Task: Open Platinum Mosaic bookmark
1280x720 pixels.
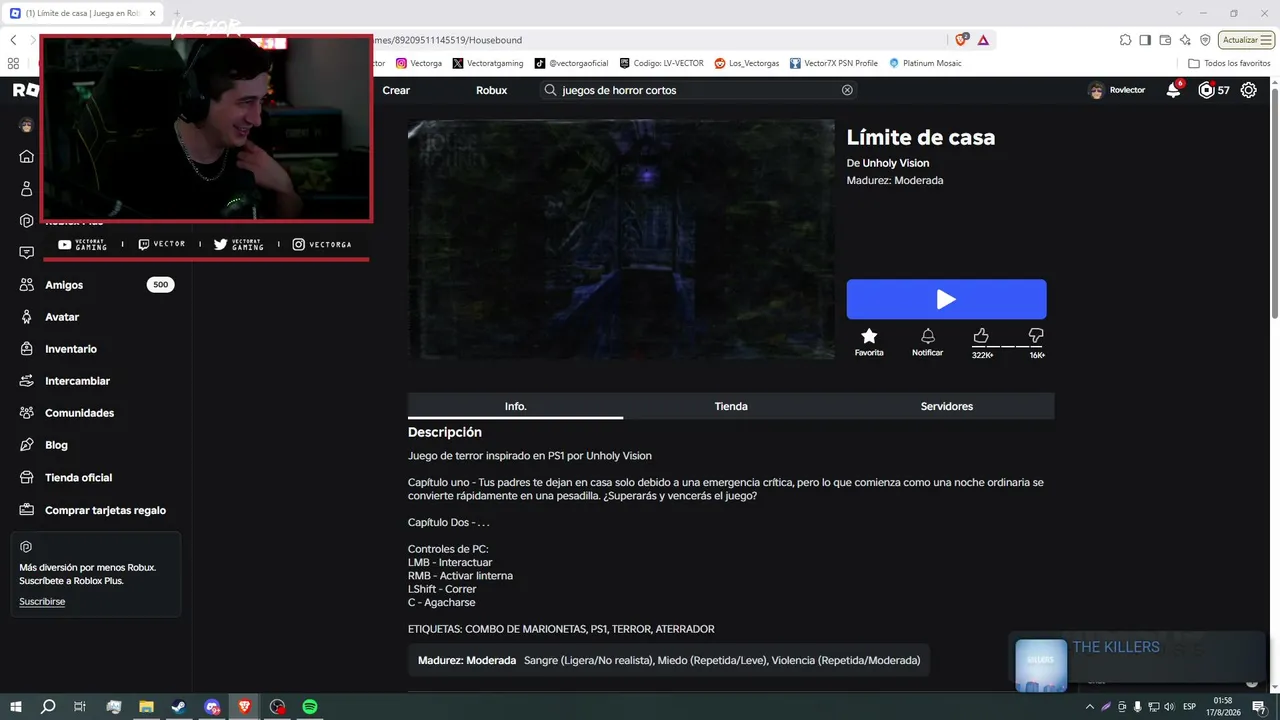Action: (925, 63)
